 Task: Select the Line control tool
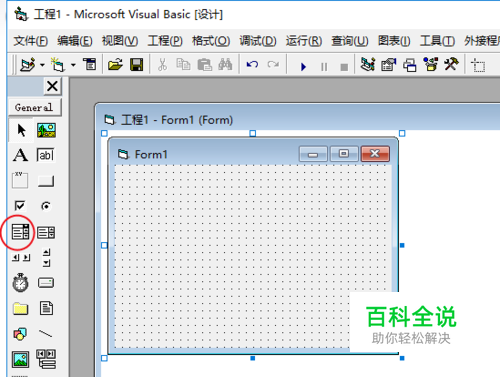(46, 334)
